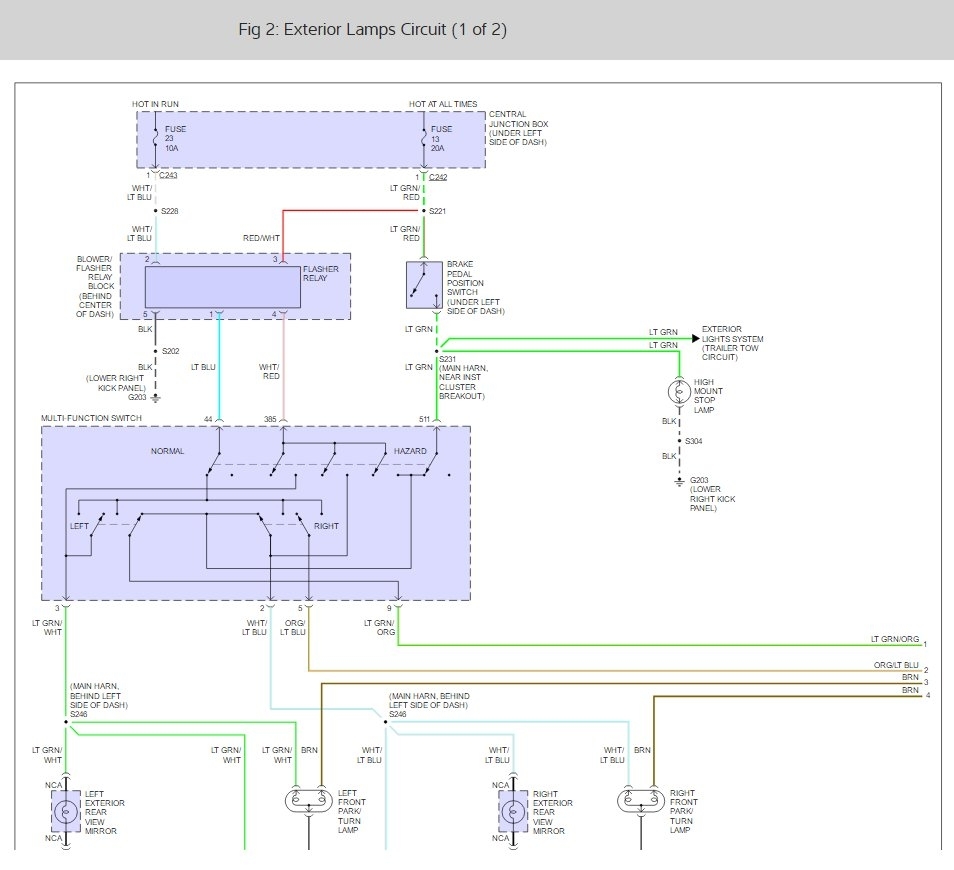The height and width of the screenshot is (870, 954).
Task: Click the ground symbol below splice S304
Action: coord(679,482)
